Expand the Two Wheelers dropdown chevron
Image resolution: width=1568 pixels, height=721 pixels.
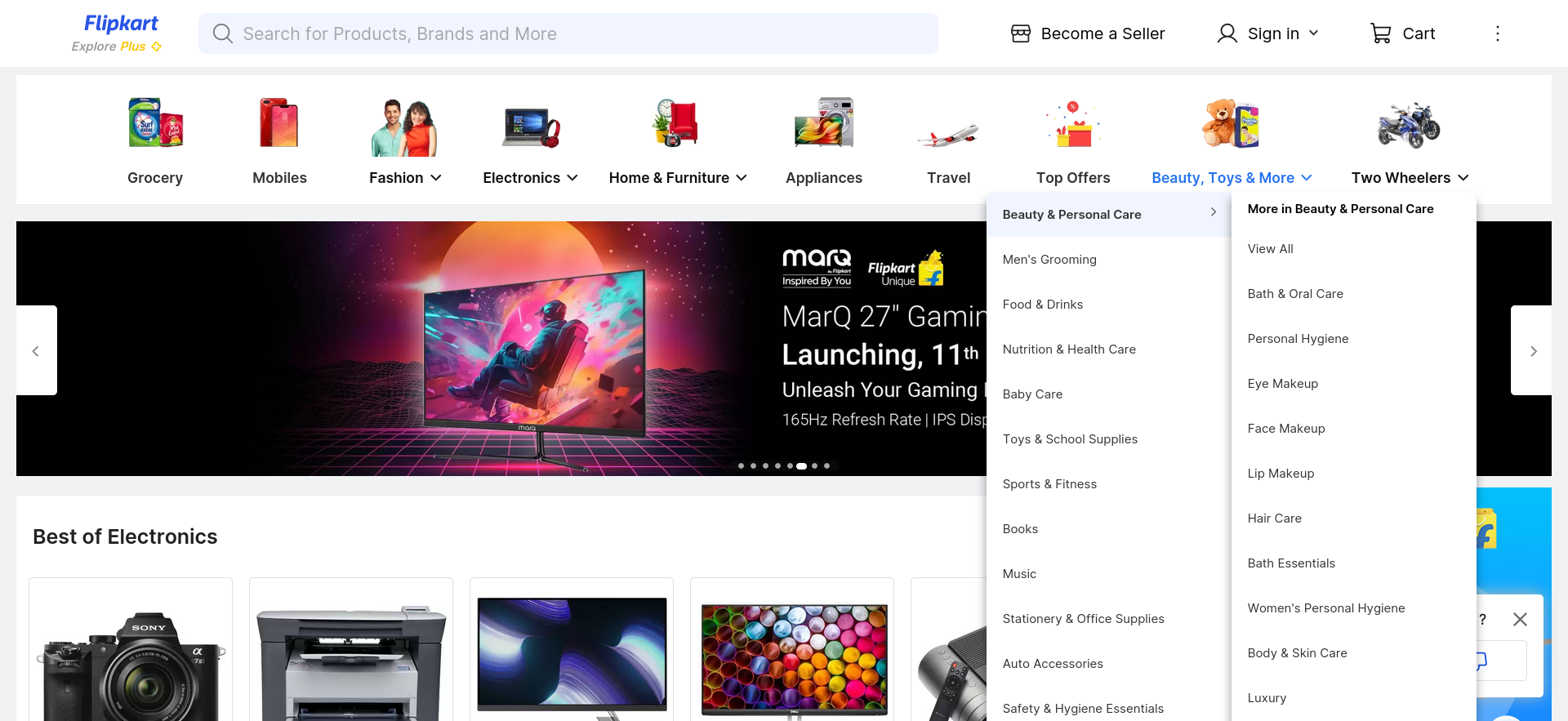click(x=1463, y=178)
